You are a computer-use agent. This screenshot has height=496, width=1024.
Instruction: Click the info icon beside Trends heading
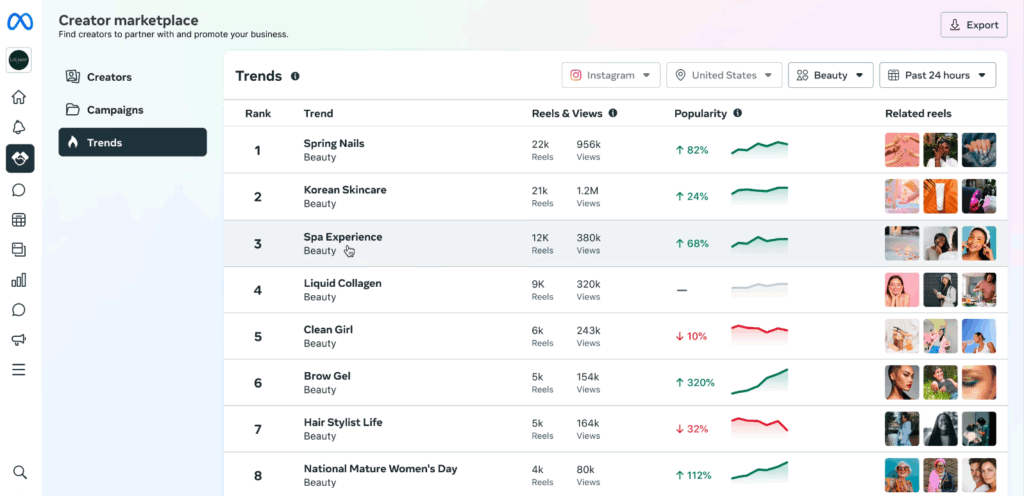[x=295, y=76]
